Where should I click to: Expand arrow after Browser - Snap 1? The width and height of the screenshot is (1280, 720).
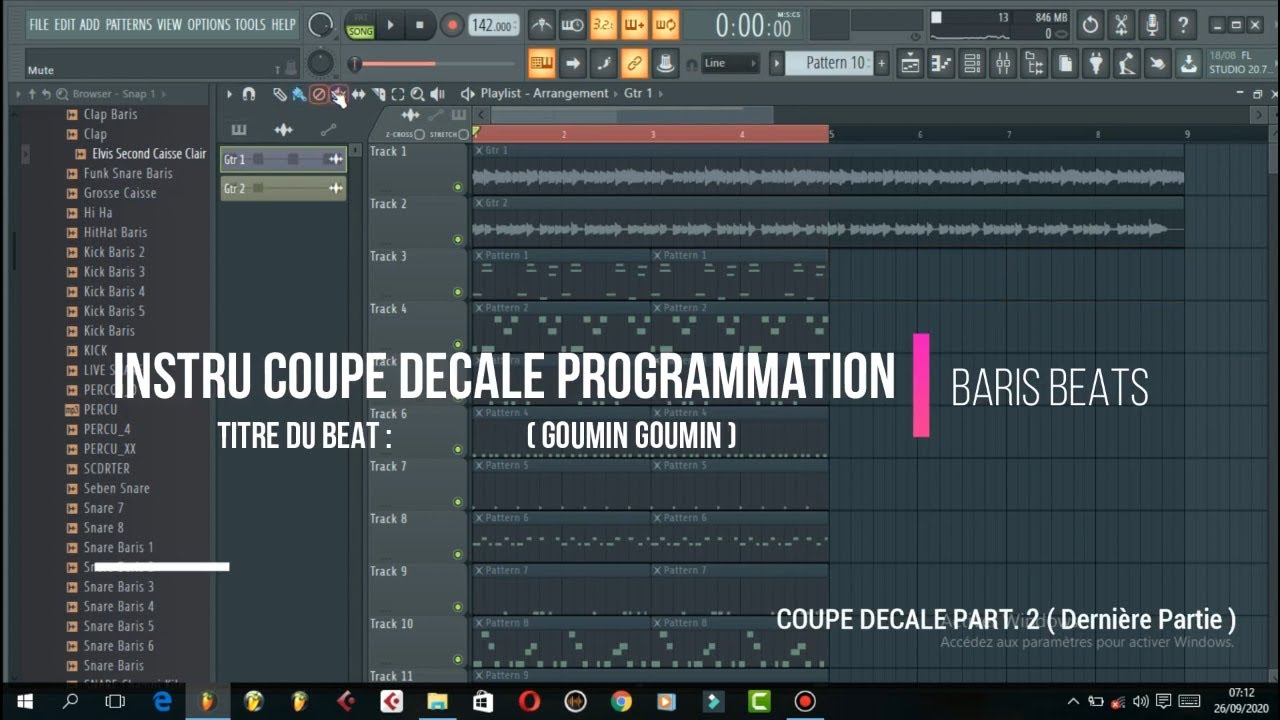[x=164, y=94]
